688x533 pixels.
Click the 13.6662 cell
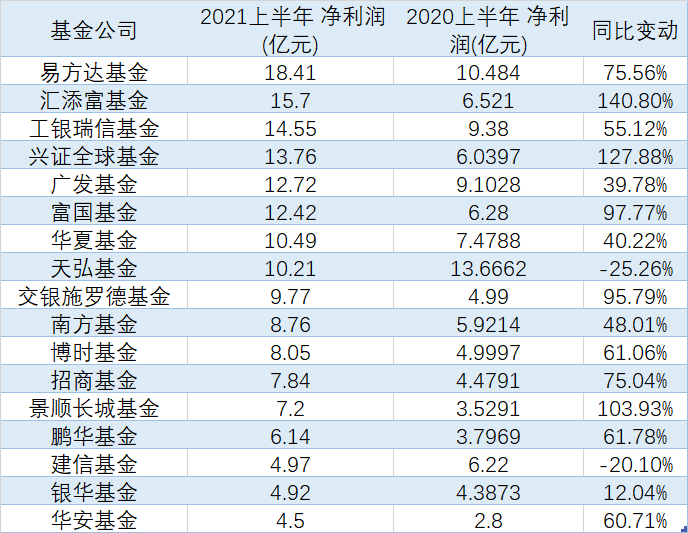[488, 267]
